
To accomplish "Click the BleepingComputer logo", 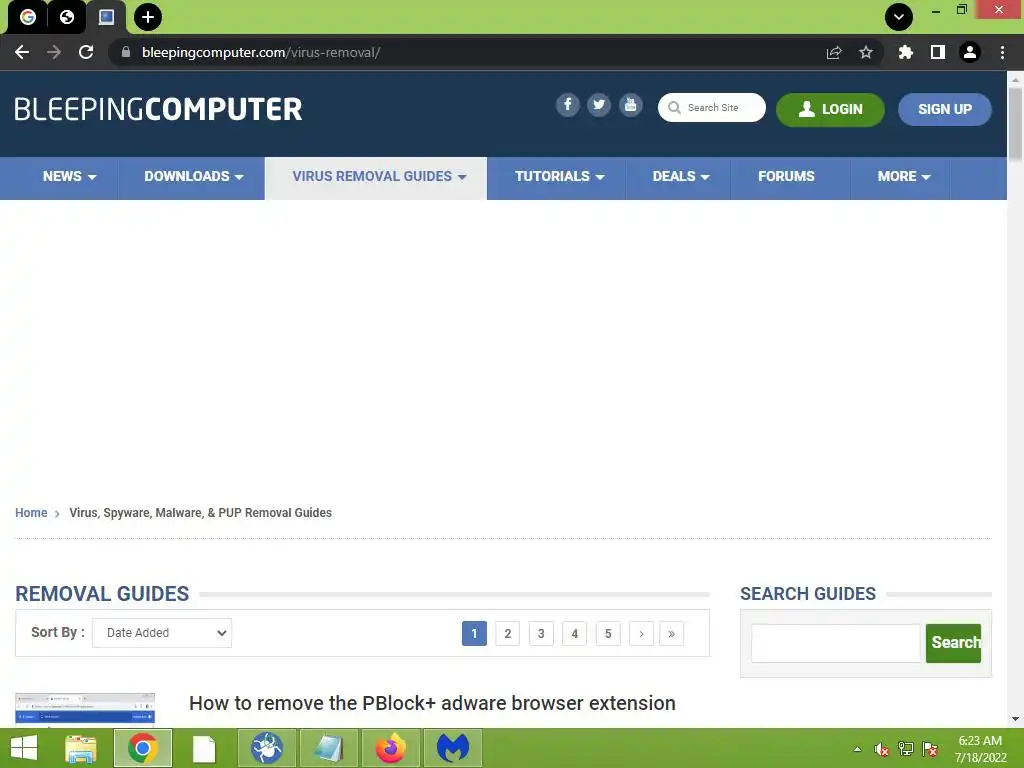I will [158, 109].
